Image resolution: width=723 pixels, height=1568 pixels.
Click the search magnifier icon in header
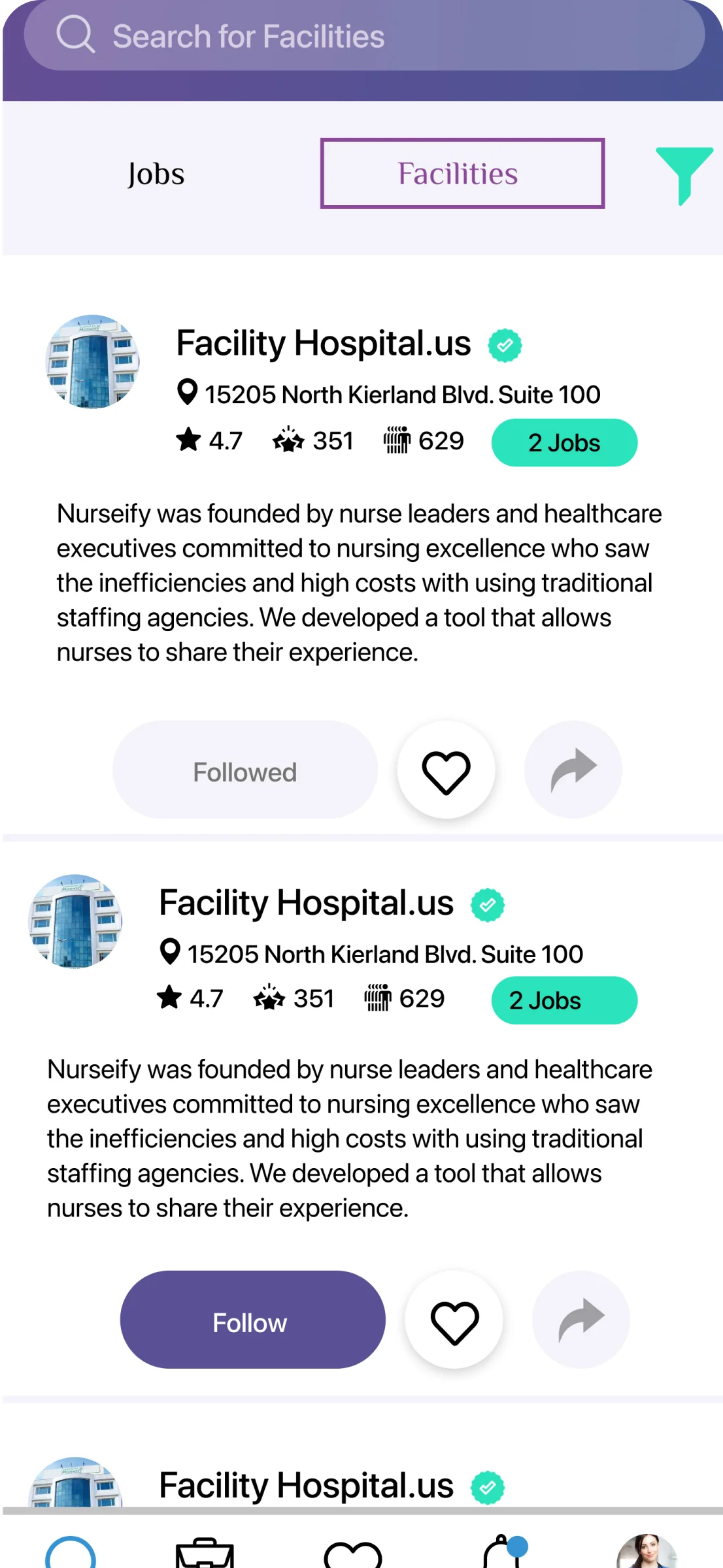[x=76, y=34]
